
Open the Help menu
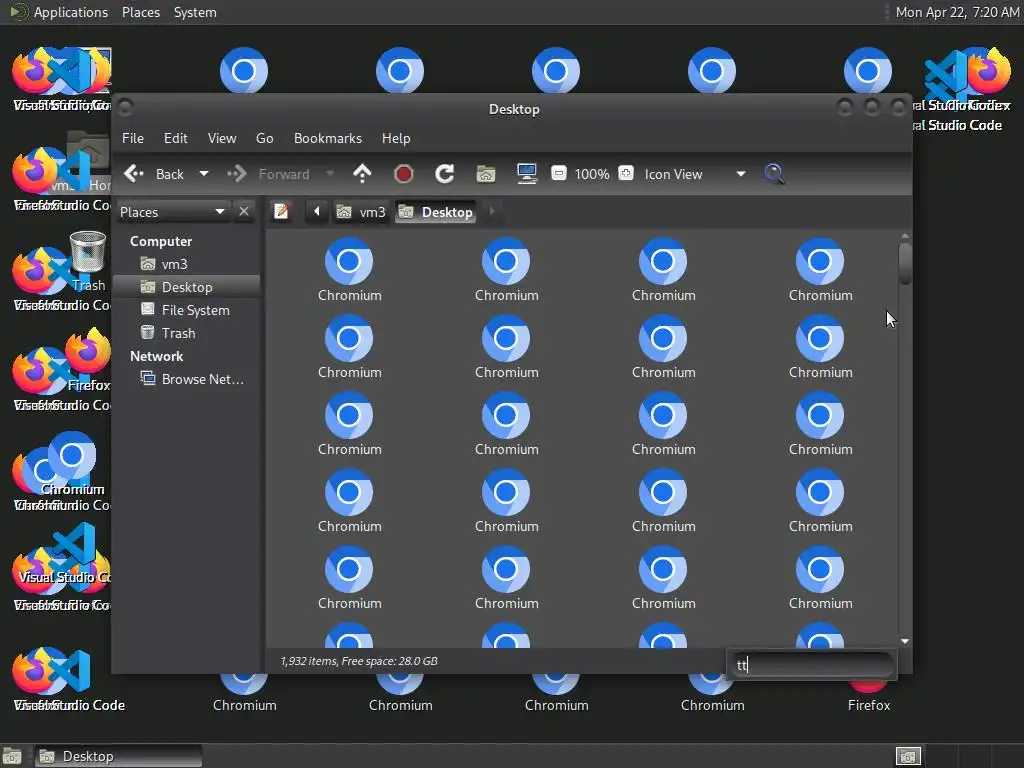tap(396, 138)
